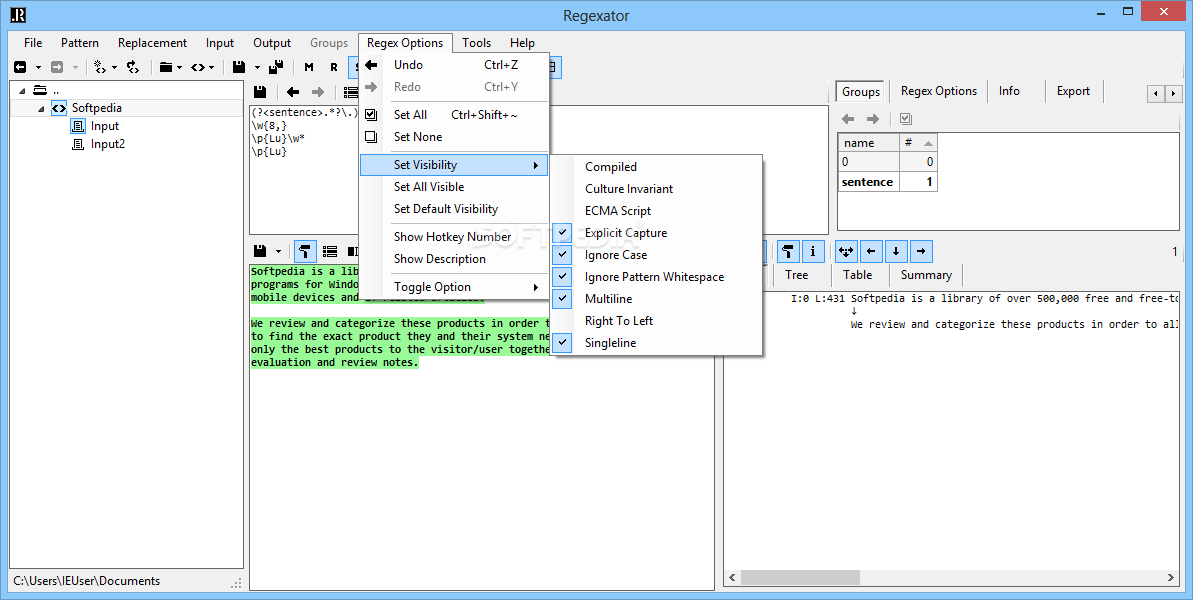Click save icon in the pattern pane toolbar
The image size is (1193, 600).
(259, 92)
